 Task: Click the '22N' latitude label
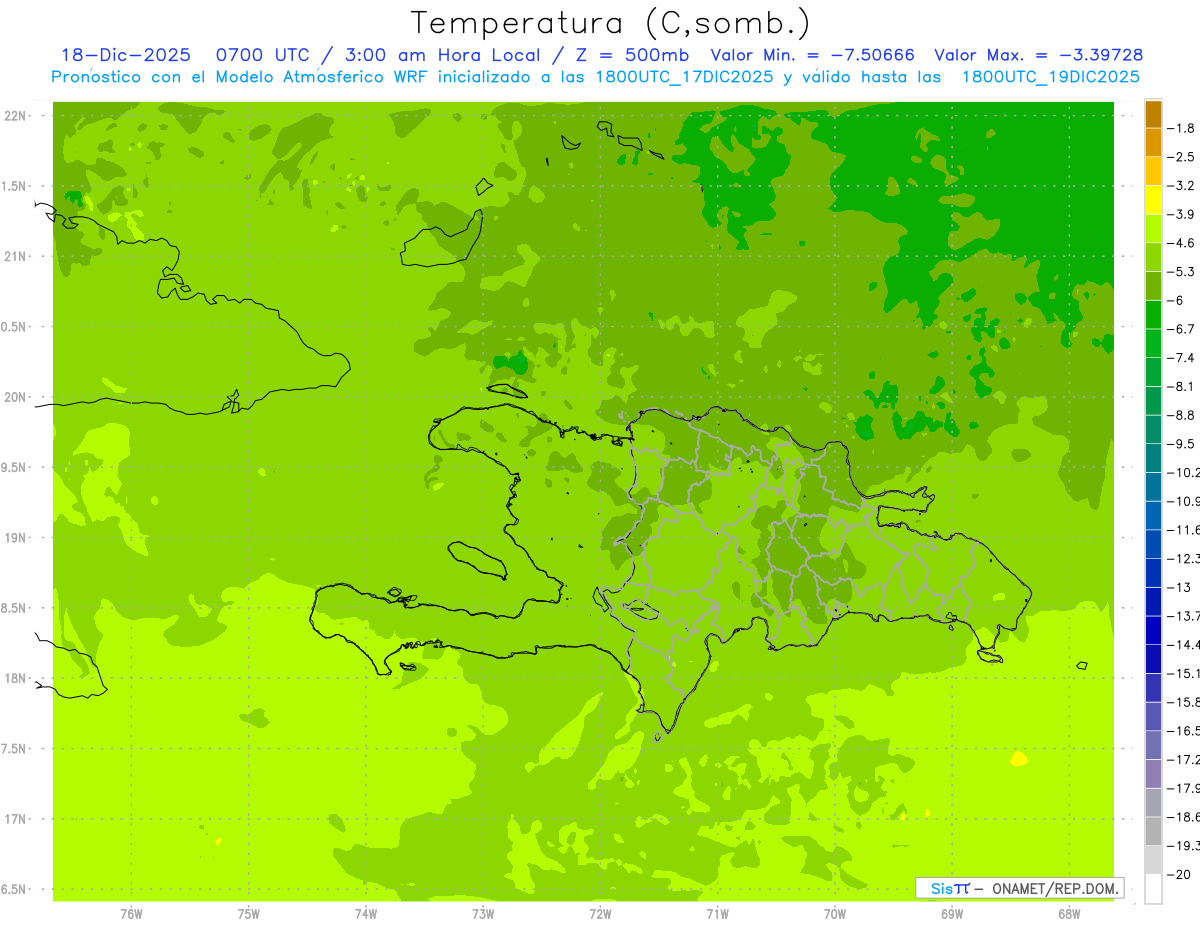click(x=17, y=116)
